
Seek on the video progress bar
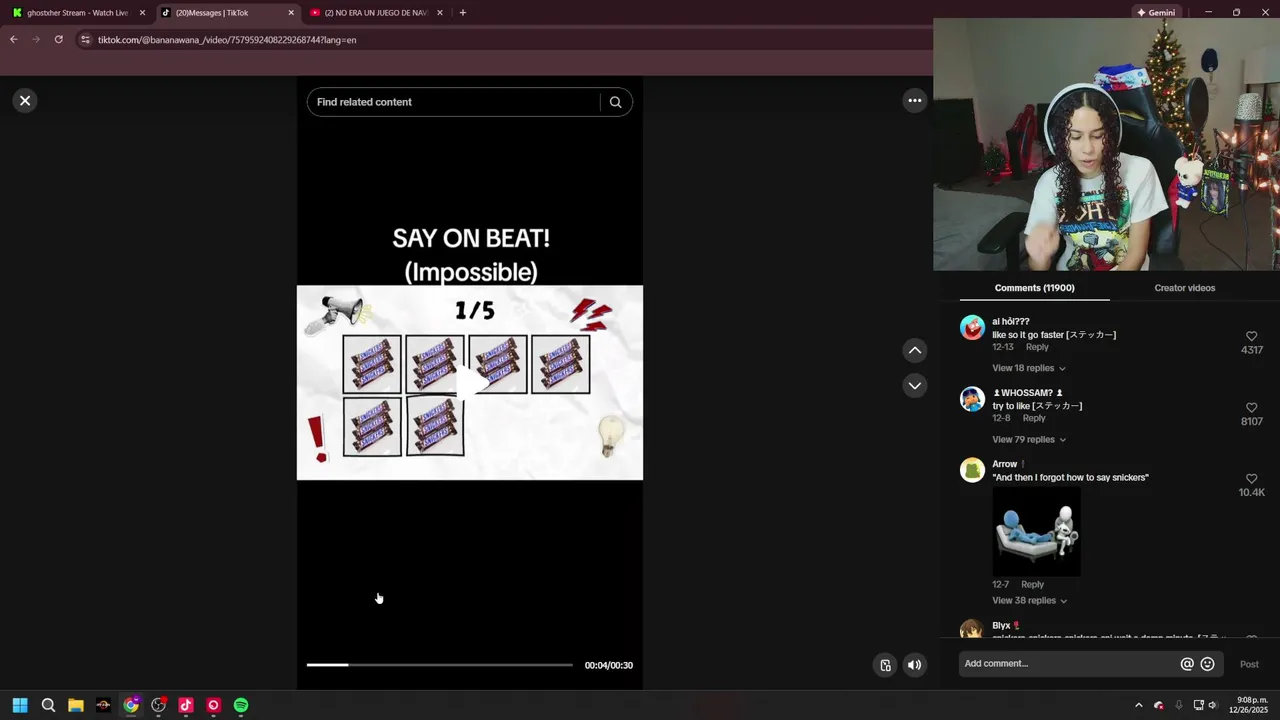coord(439,665)
